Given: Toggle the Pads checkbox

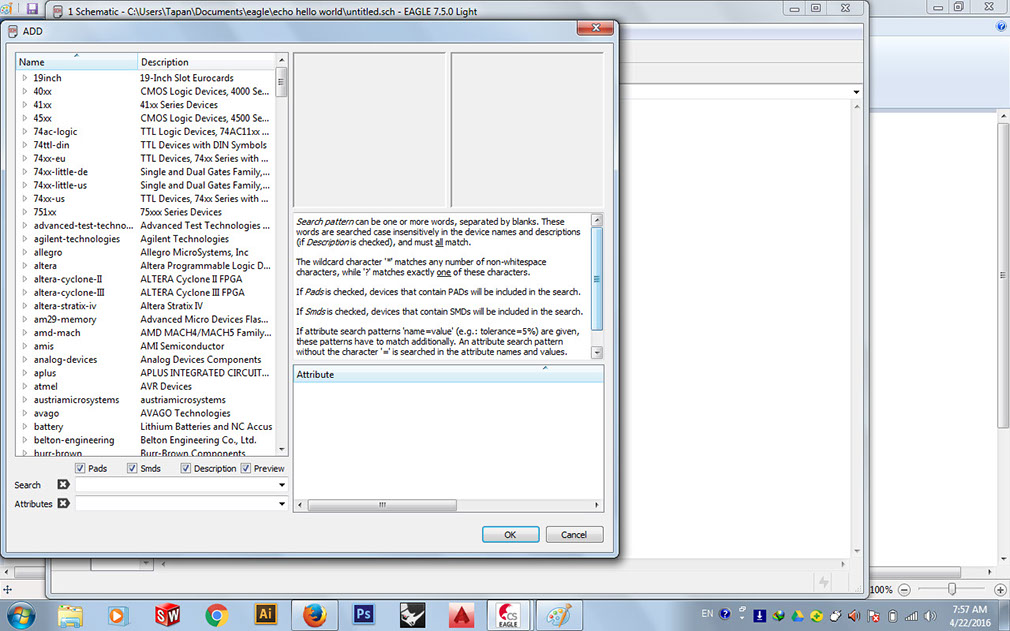Looking at the screenshot, I should point(80,468).
